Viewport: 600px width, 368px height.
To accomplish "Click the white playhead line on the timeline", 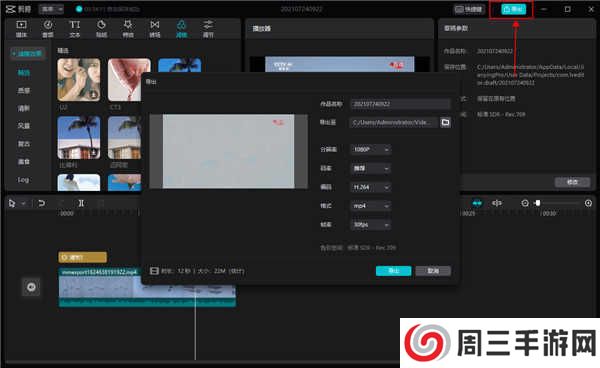I will (195, 325).
